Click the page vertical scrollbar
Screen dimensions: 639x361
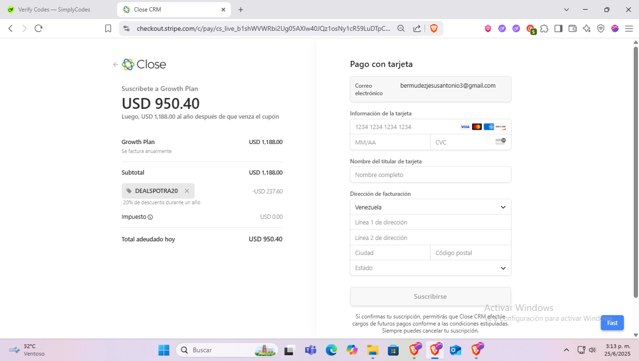tap(635, 171)
